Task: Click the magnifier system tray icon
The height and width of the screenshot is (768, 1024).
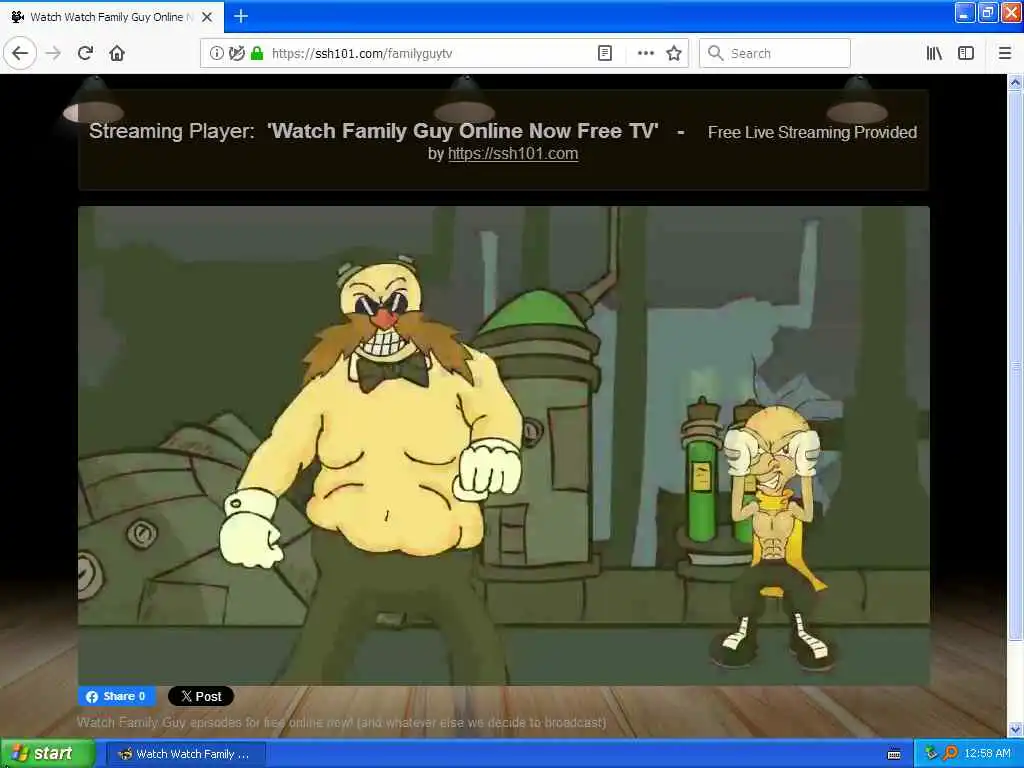Action: (950, 754)
